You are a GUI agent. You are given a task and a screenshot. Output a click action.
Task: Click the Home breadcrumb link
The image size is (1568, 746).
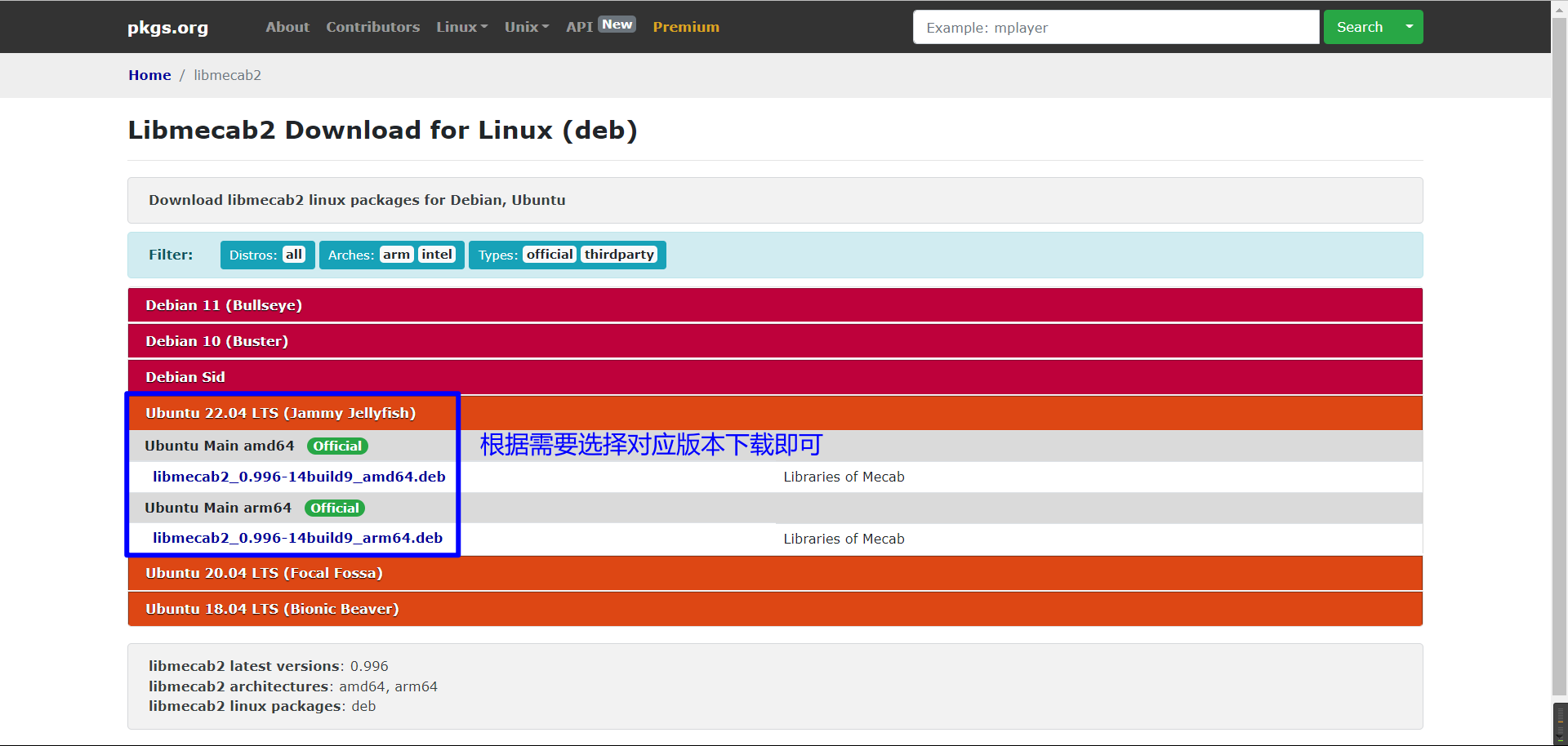[x=149, y=74]
